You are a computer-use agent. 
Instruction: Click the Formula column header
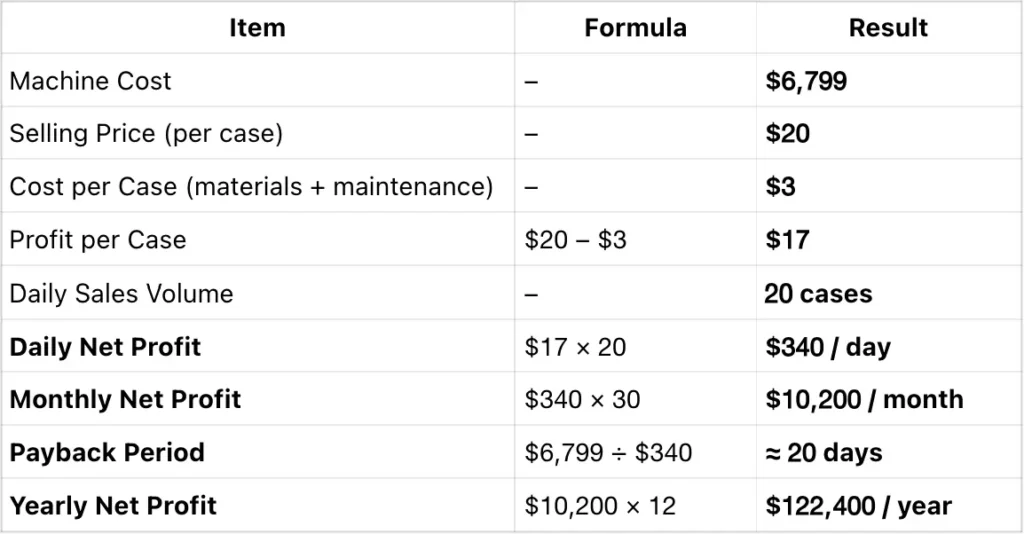click(635, 28)
